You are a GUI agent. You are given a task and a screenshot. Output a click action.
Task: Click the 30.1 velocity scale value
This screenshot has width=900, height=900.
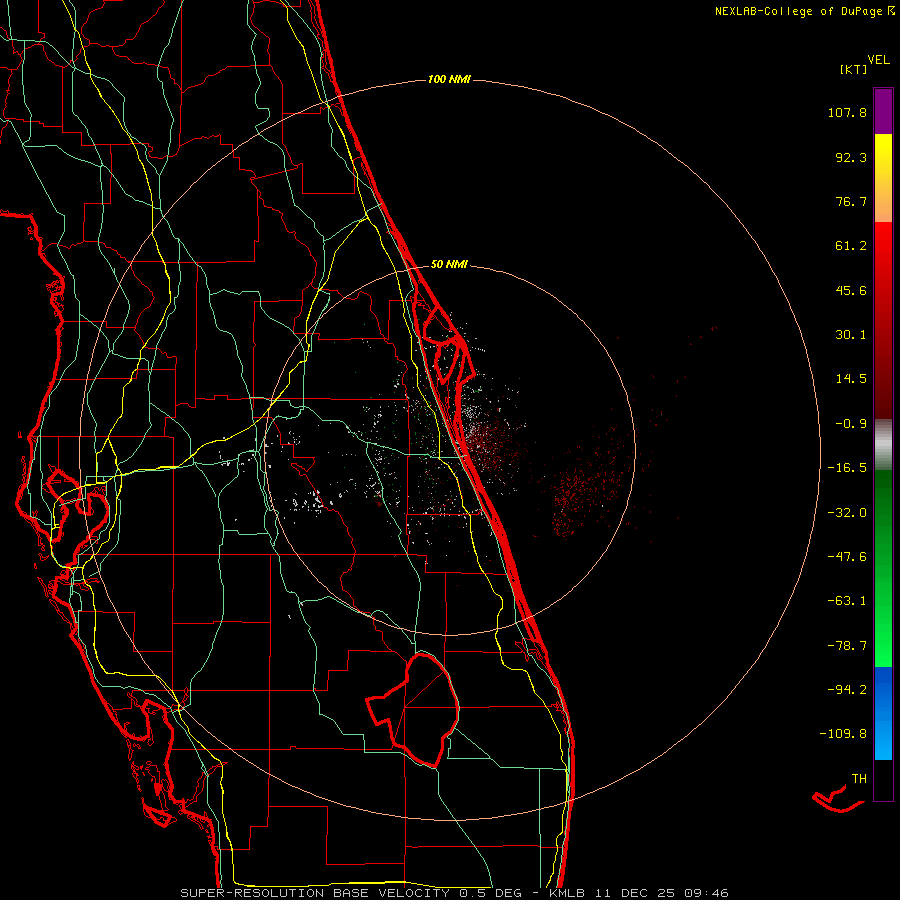pos(851,335)
